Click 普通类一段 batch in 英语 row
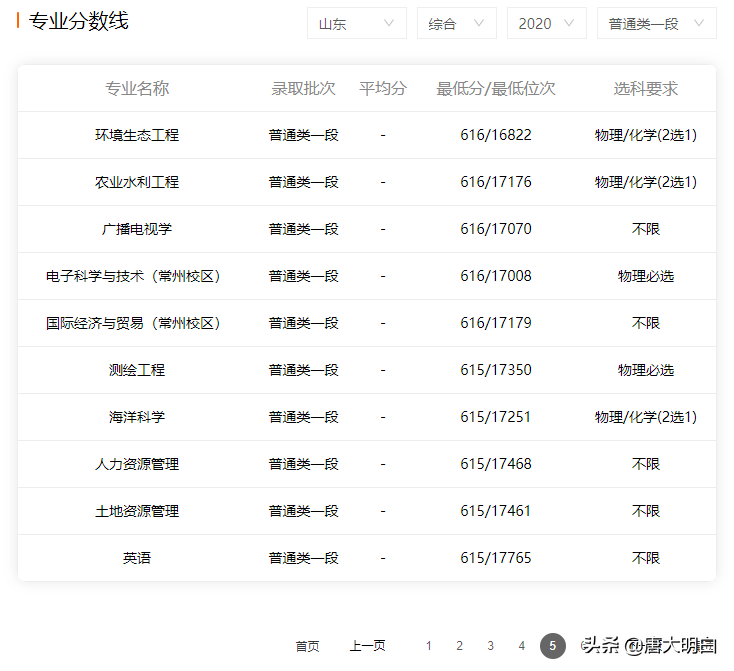The width and height of the screenshot is (734, 671). click(303, 558)
